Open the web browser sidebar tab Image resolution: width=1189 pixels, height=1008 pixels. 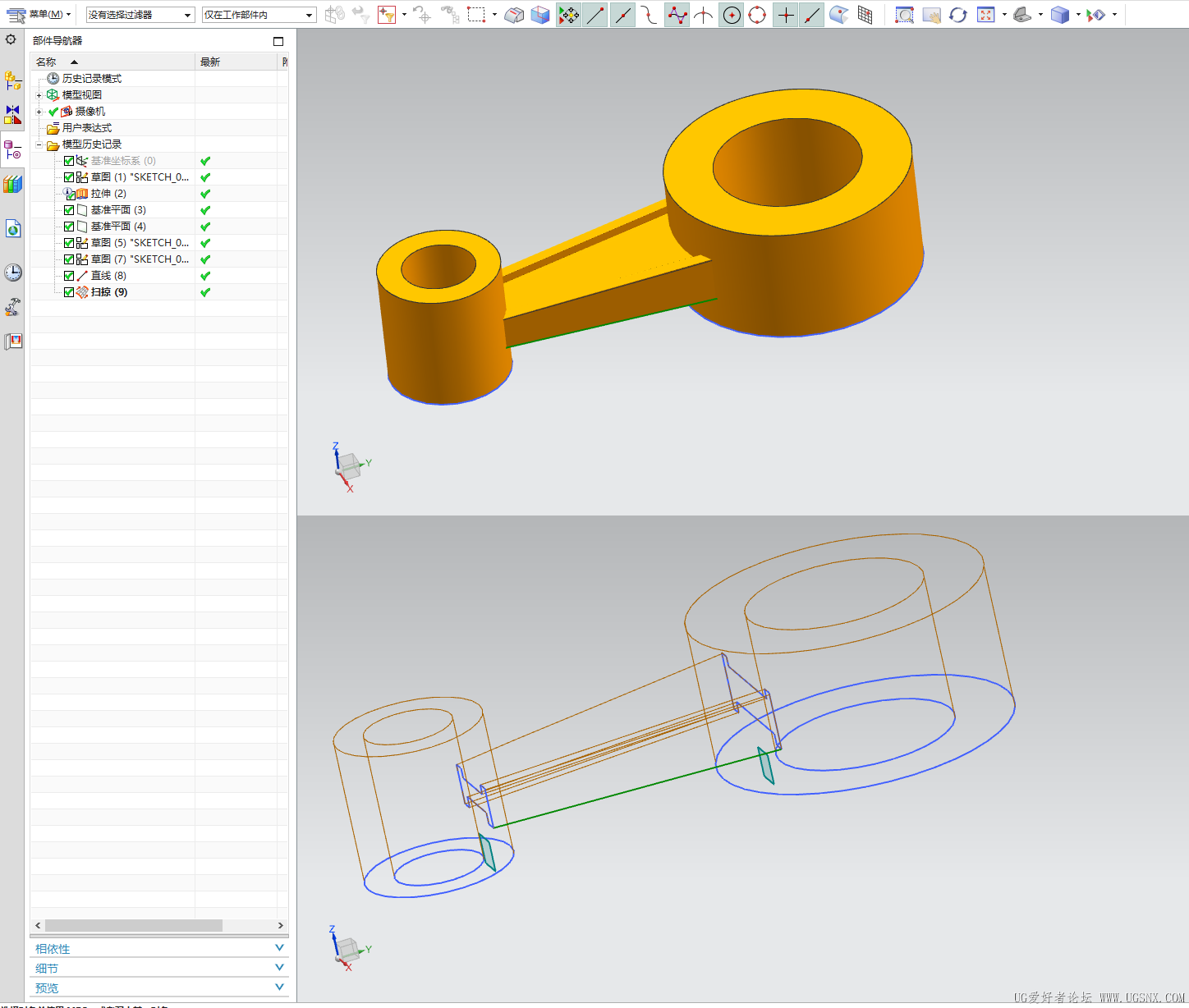click(x=12, y=228)
